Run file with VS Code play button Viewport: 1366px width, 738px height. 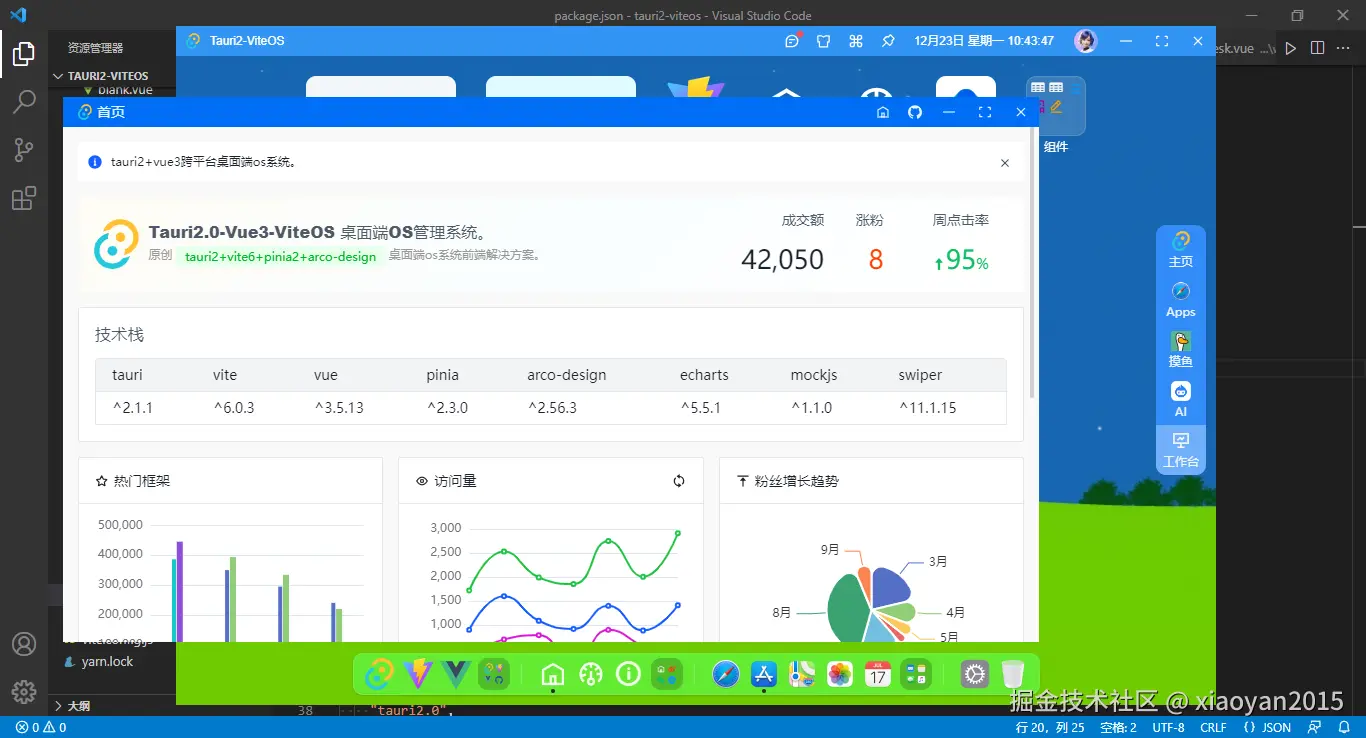1291,47
